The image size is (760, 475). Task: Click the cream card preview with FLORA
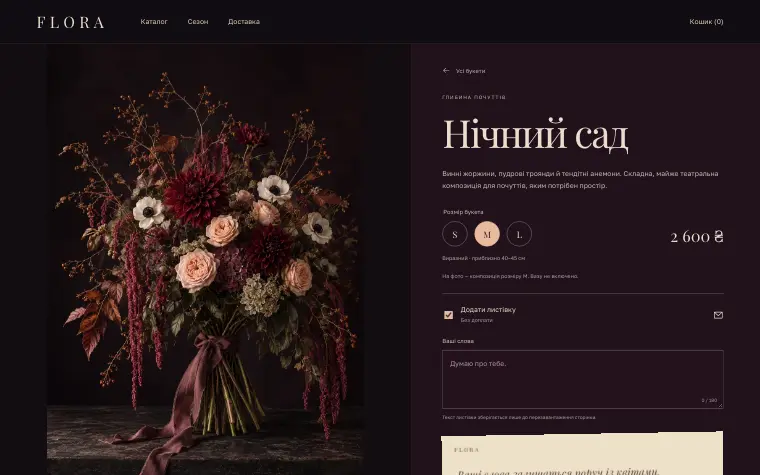[582, 453]
